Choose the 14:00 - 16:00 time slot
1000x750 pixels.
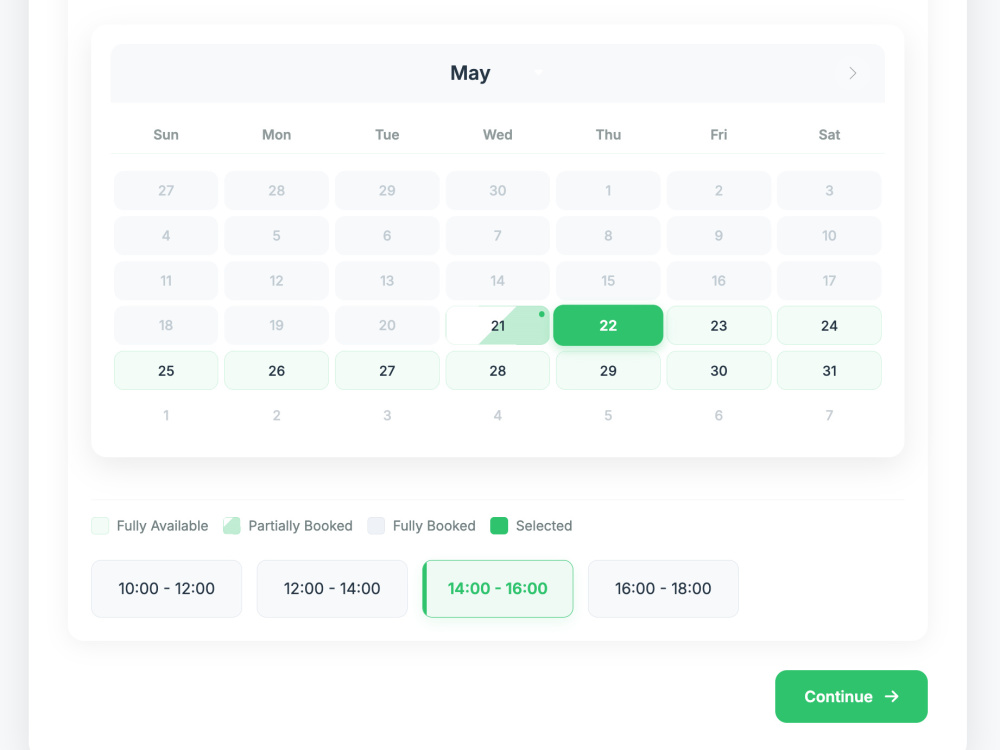coord(497,589)
